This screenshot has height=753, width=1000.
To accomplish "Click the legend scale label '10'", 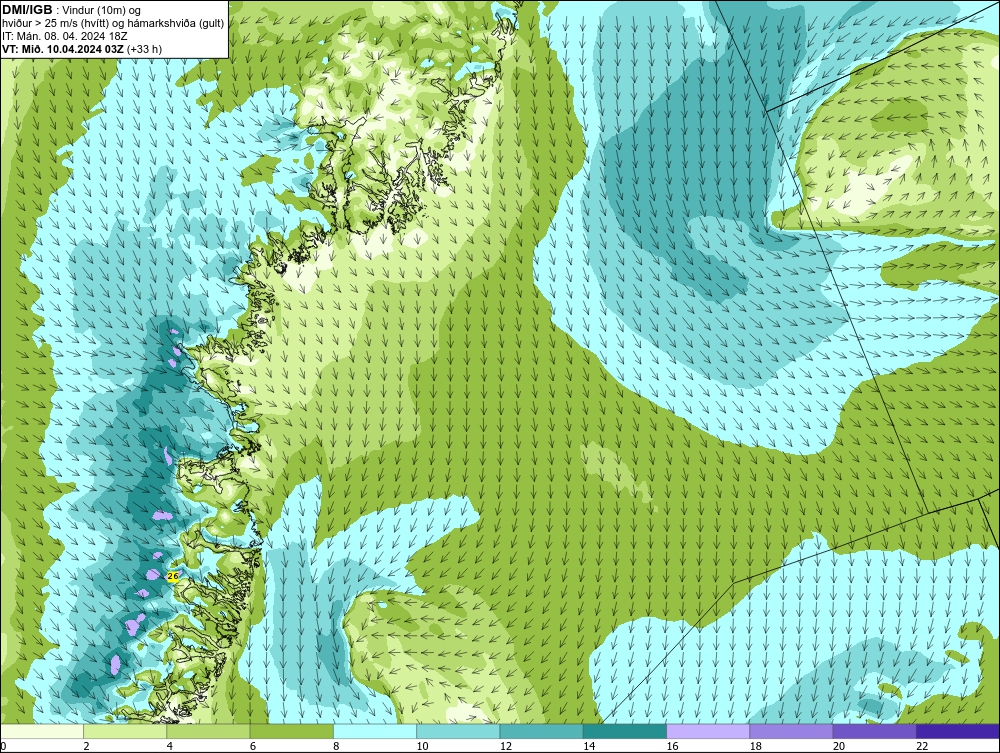I will pyautogui.click(x=422, y=746).
